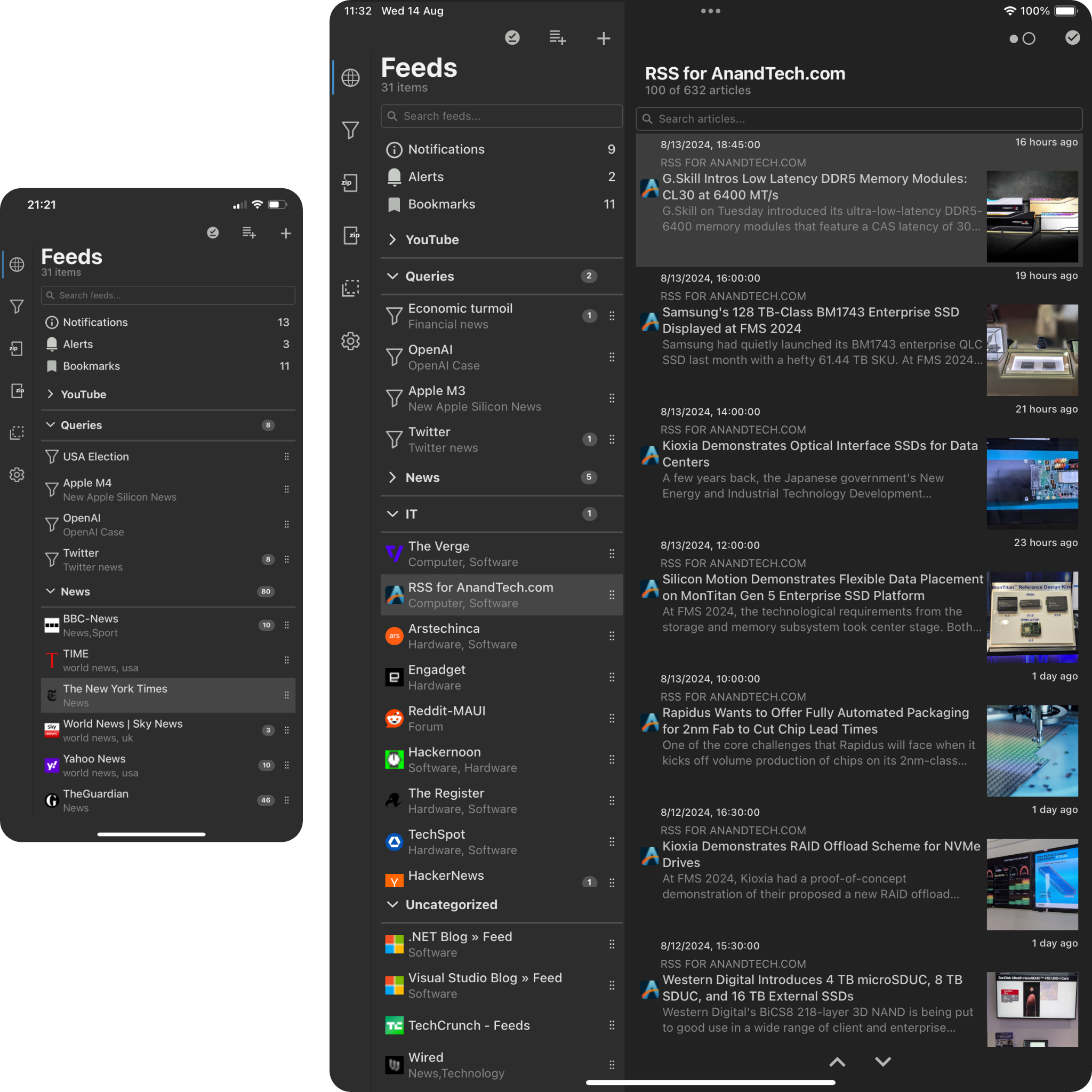Expand the News group on tablet
The width and height of the screenshot is (1092, 1092).
click(x=502, y=478)
